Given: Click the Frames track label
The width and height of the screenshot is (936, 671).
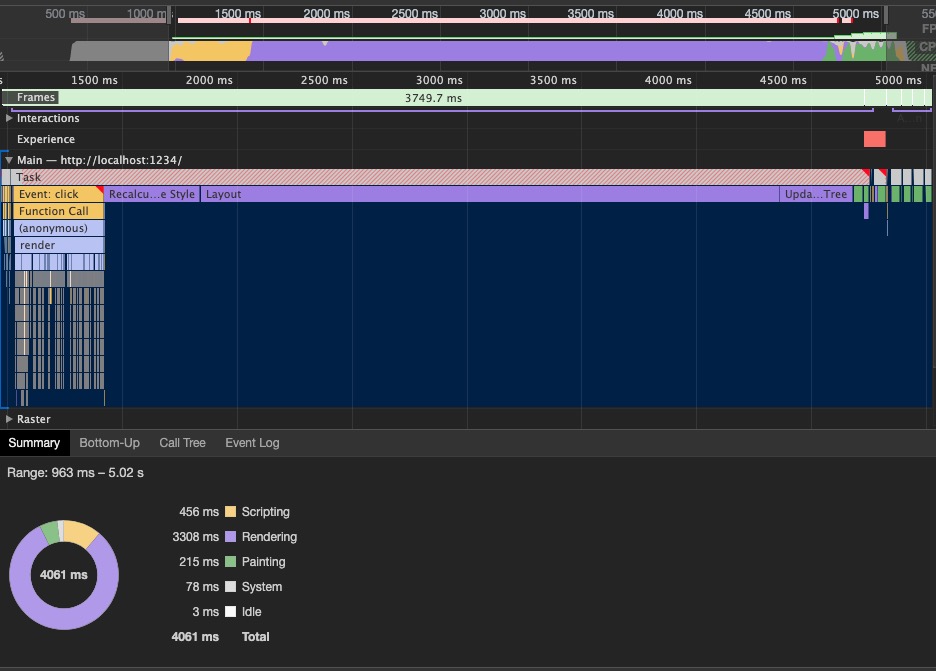Looking at the screenshot, I should [36, 97].
